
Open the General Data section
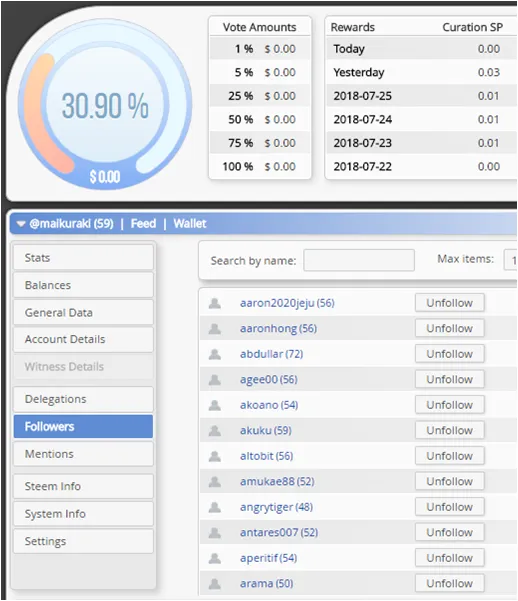[x=83, y=312]
